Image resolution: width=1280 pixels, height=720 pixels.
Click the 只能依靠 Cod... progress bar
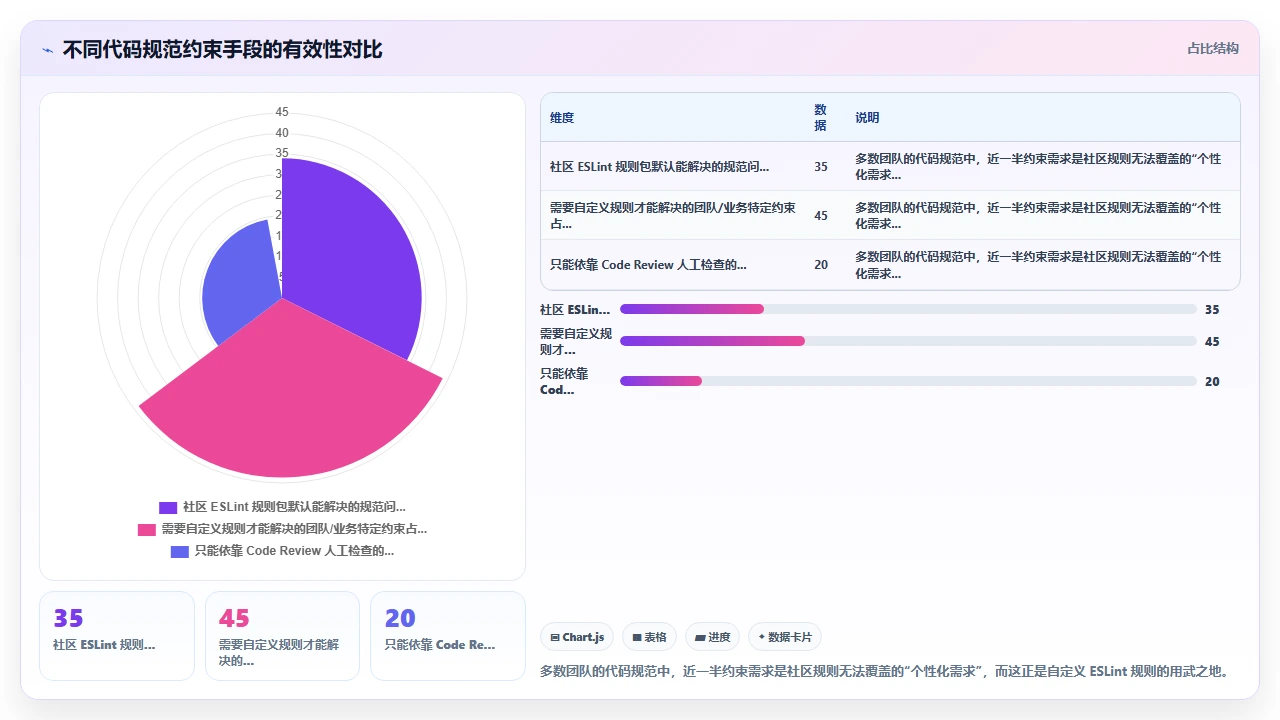[908, 381]
